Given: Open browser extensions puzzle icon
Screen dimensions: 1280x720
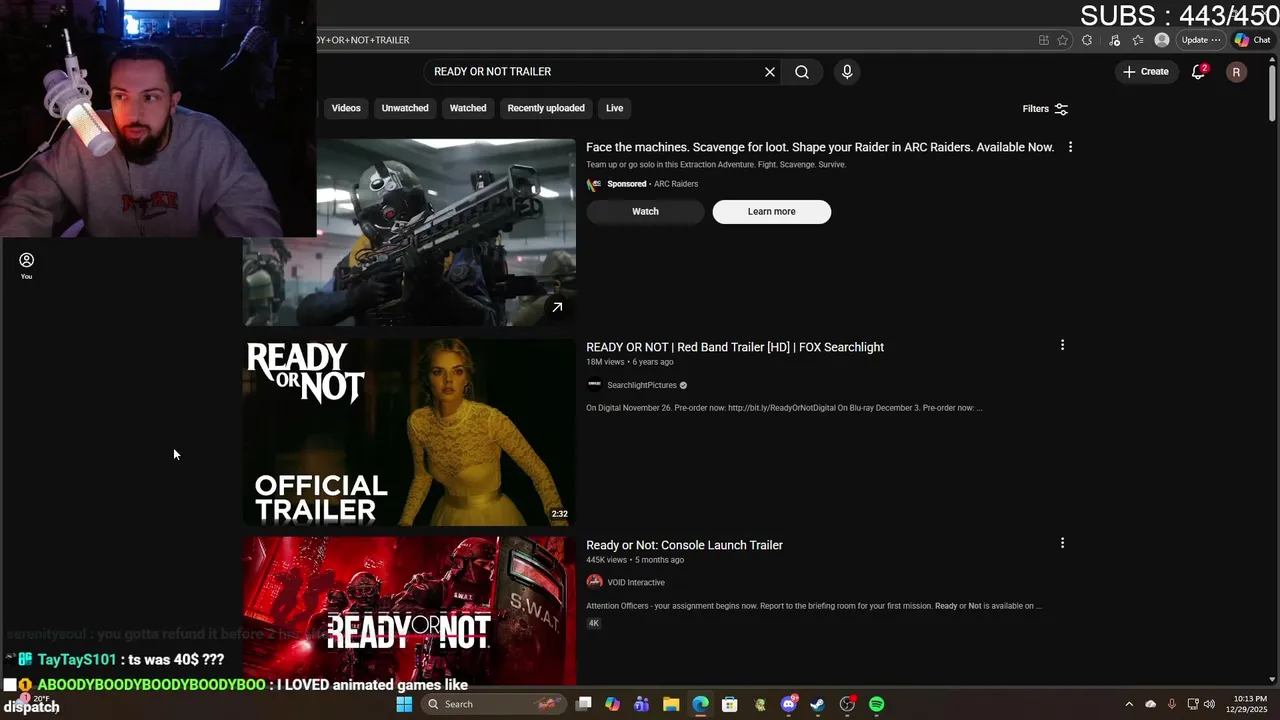Looking at the screenshot, I should [1087, 40].
